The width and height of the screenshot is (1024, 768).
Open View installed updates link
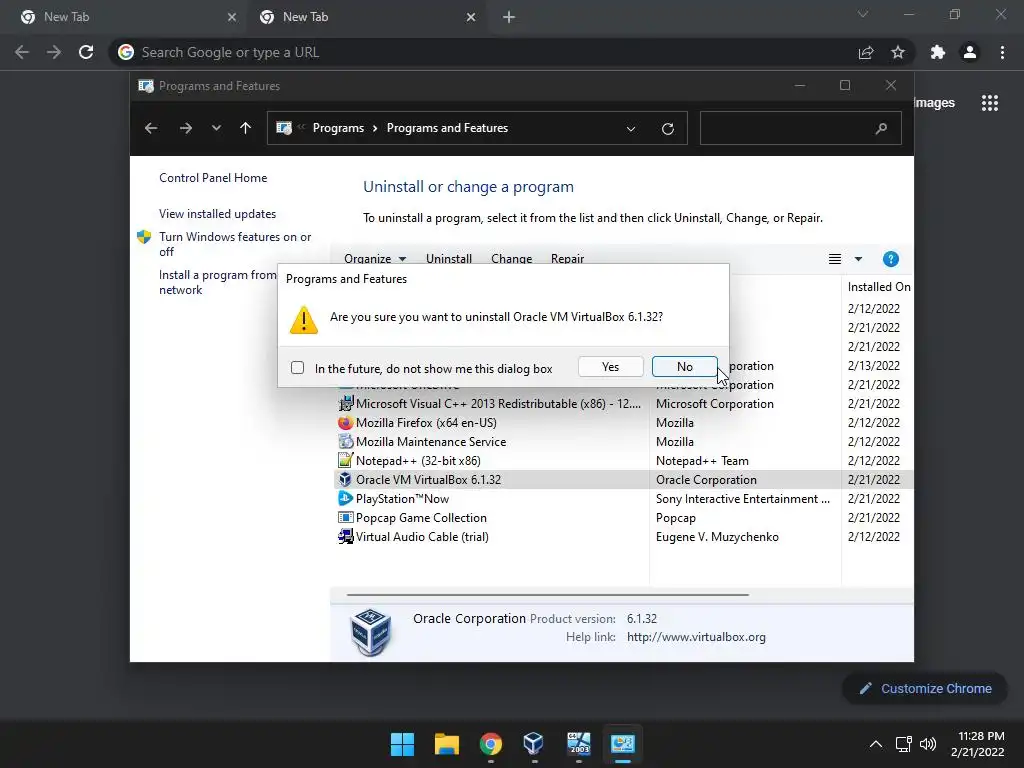217,214
